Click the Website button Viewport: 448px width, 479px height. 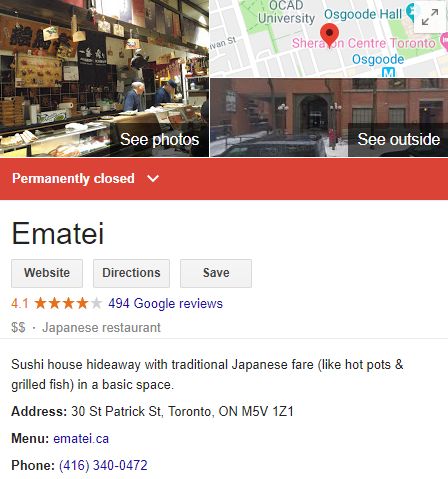(47, 273)
